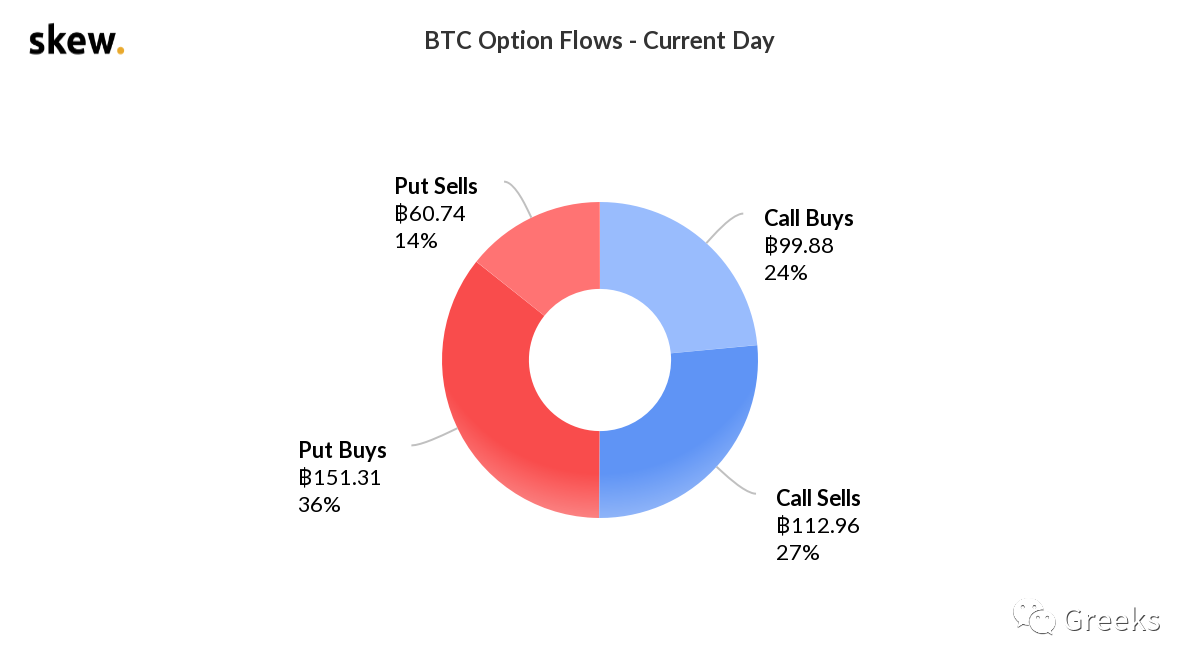Click the 27% percentage under Call Sells
Screen dimensions: 1200x670
pyautogui.click(x=797, y=552)
